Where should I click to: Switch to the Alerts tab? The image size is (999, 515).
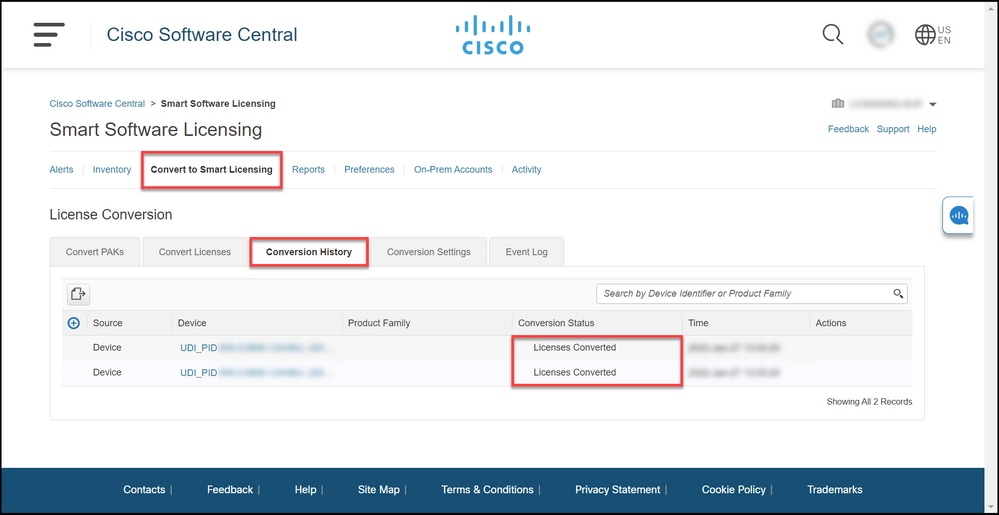[x=61, y=170]
